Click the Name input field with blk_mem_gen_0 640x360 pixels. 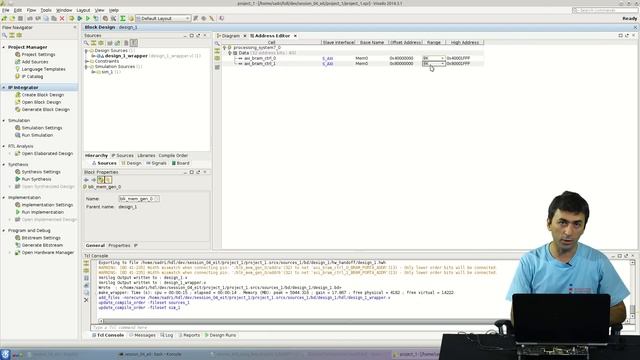coord(139,199)
